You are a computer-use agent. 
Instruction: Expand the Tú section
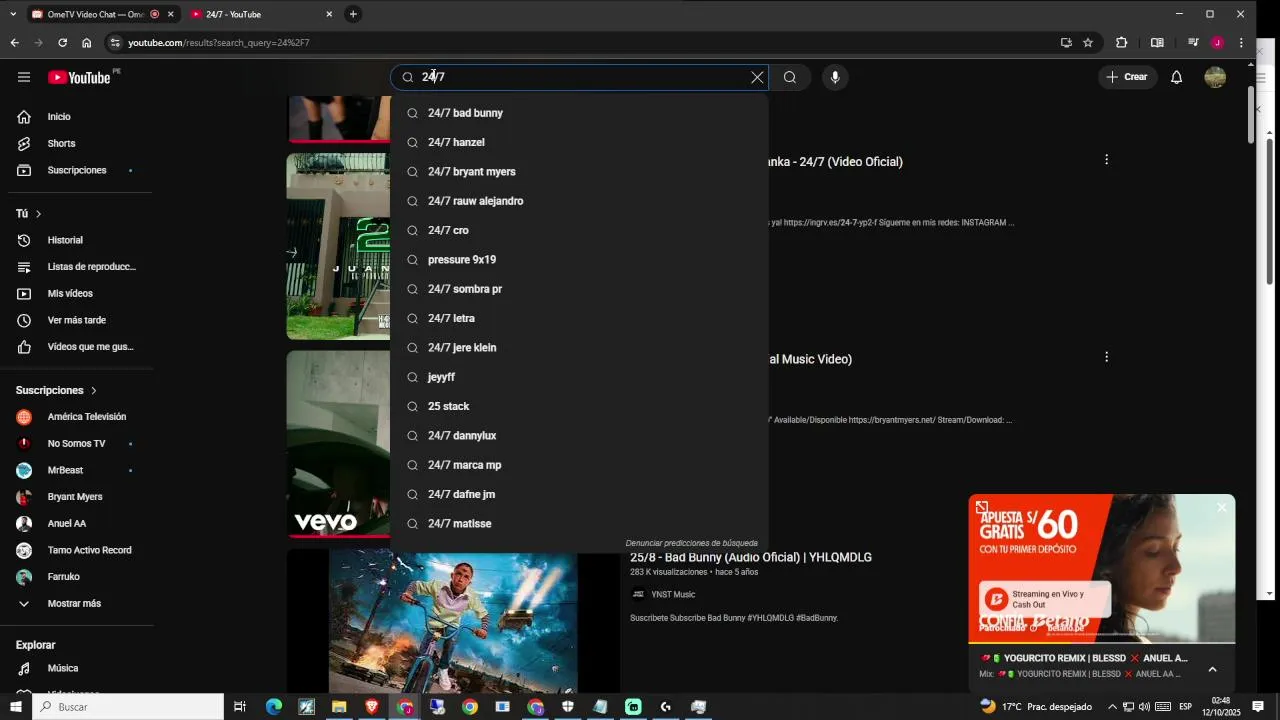coord(29,214)
